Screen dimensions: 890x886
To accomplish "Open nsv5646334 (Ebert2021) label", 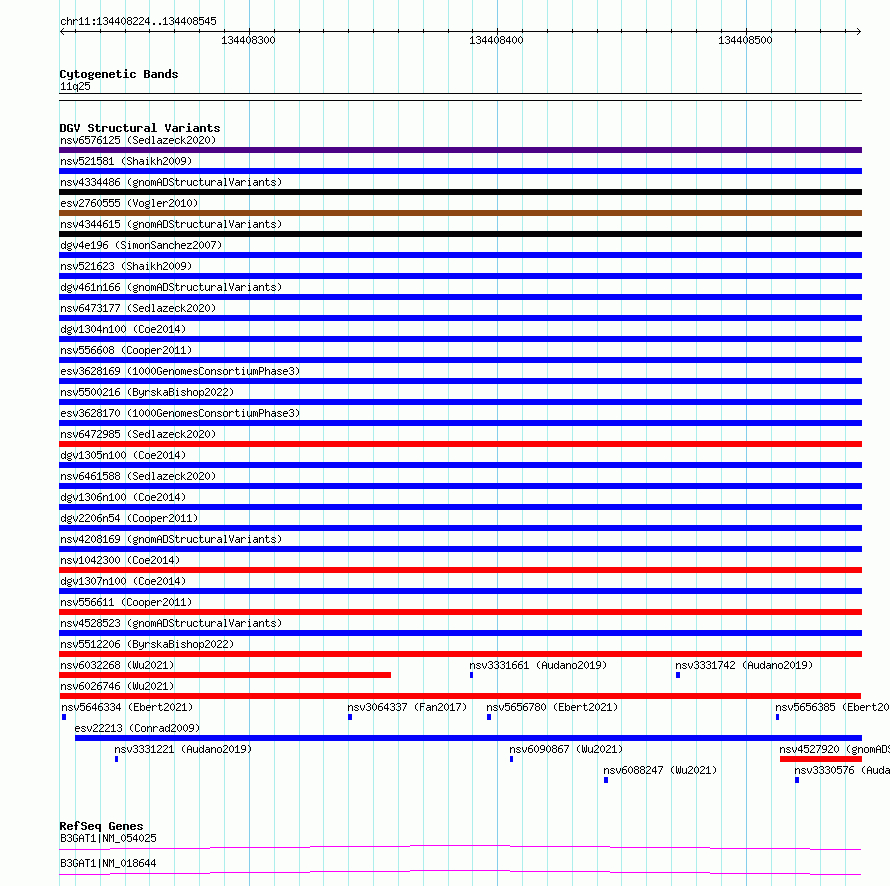I will coord(127,707).
